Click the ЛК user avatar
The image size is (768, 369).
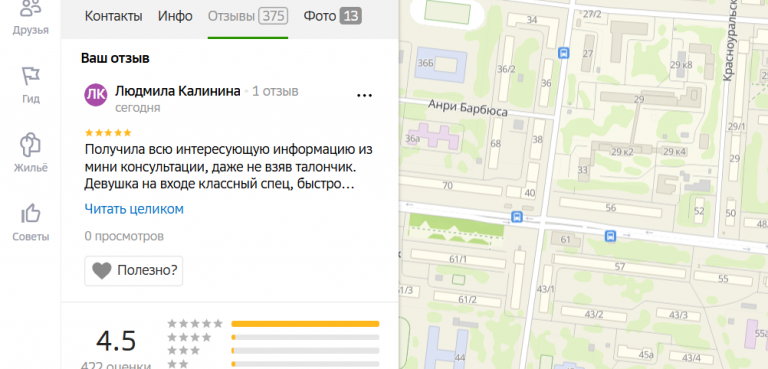pos(96,95)
